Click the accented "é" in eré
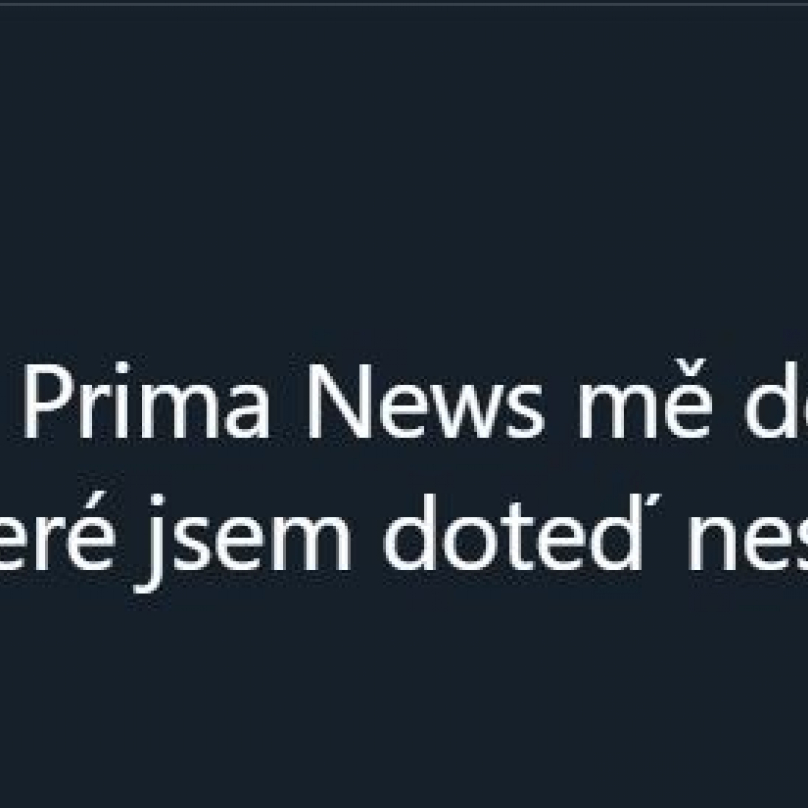 click(x=89, y=531)
